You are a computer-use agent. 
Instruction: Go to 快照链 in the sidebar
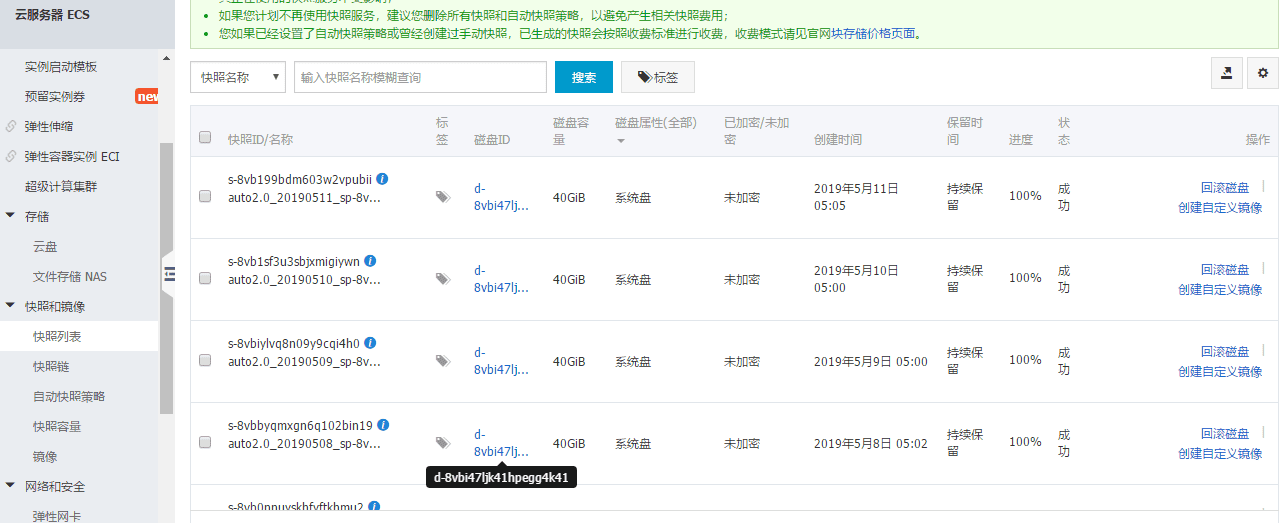tap(51, 366)
